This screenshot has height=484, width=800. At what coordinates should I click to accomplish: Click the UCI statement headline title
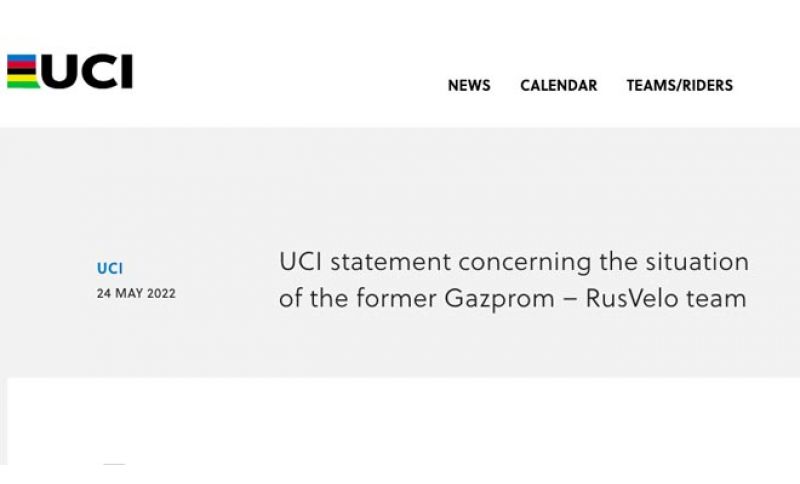tap(514, 280)
